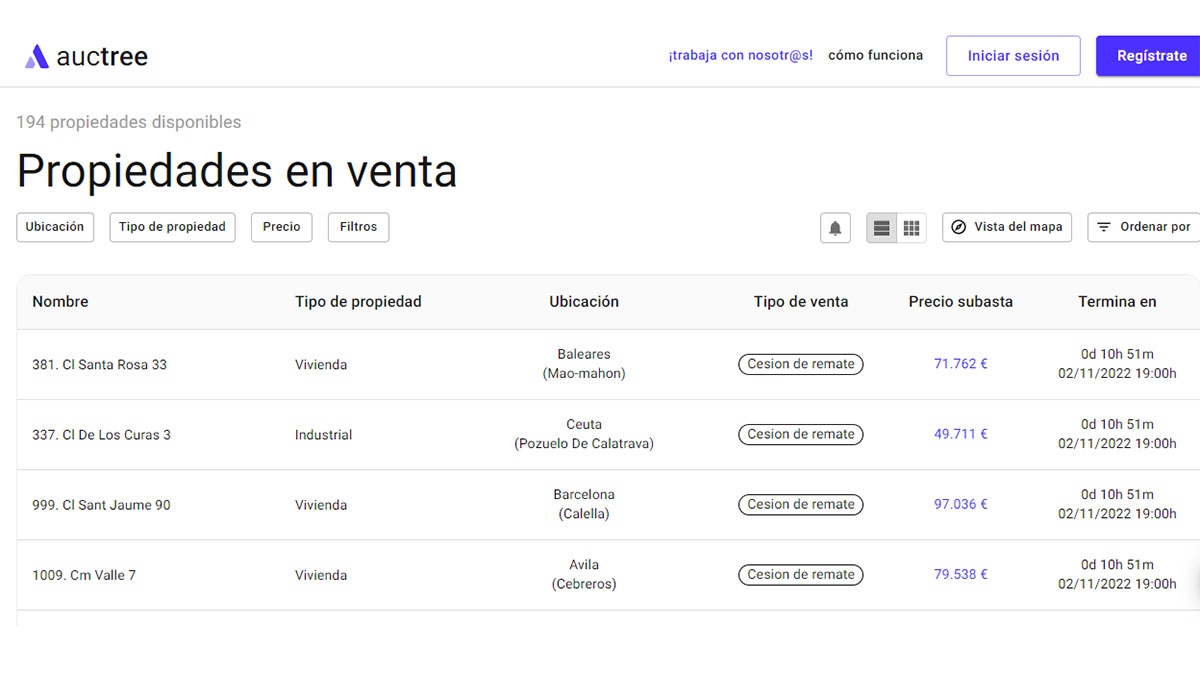Screen dimensions: 1200x675
Task: Open the Ubicación filter dropdown
Action: click(55, 227)
